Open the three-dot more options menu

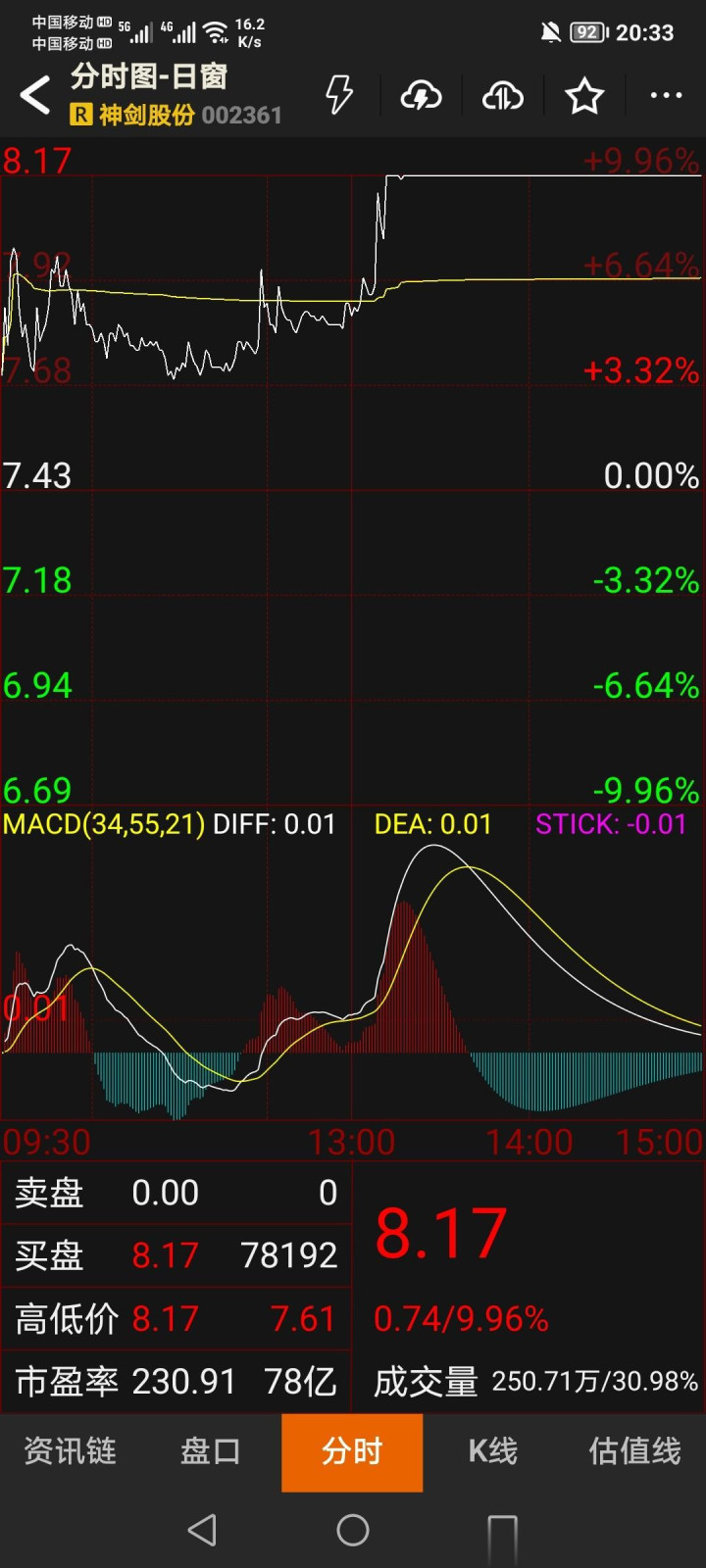pos(666,96)
